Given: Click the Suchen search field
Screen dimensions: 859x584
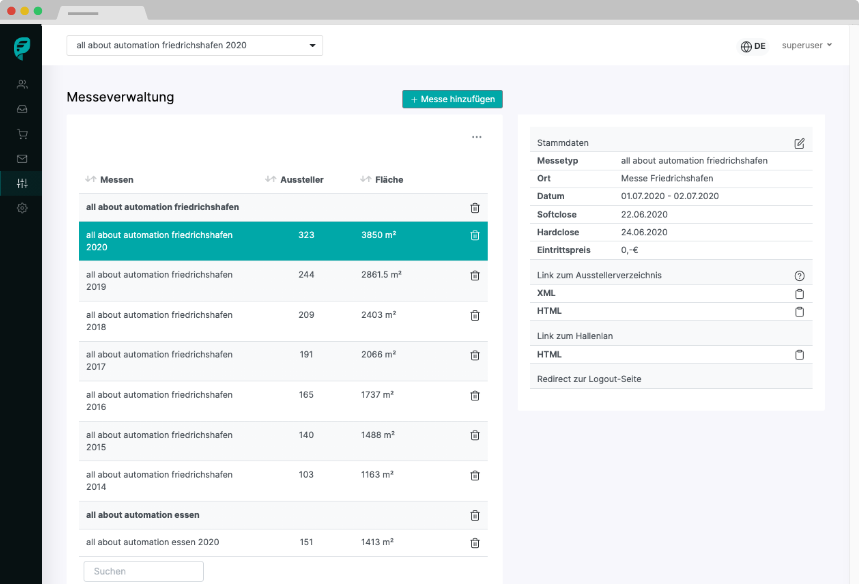Looking at the screenshot, I should 144,571.
